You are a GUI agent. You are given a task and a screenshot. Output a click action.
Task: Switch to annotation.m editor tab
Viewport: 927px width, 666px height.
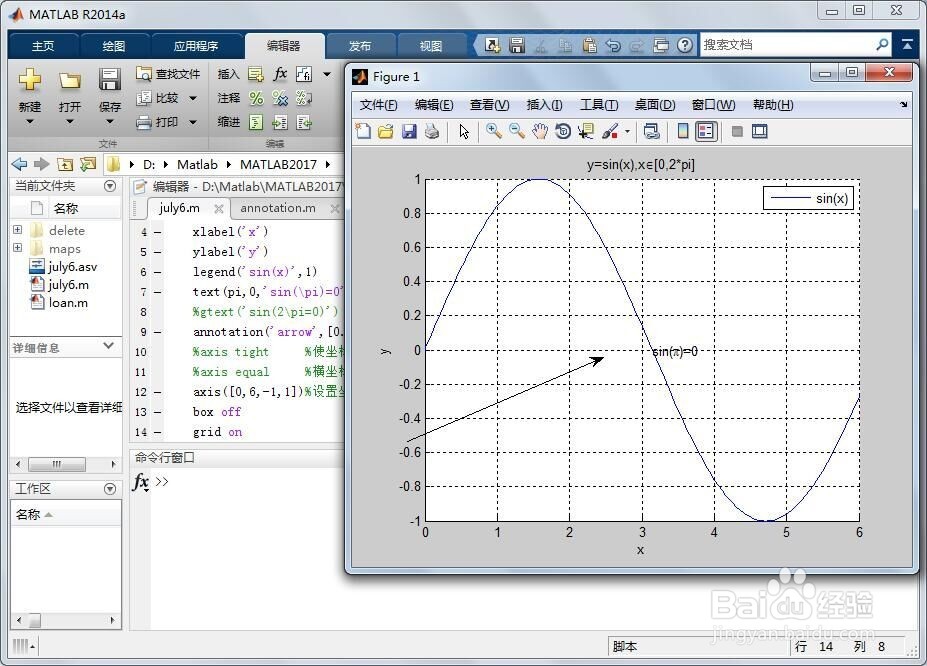tap(278, 208)
